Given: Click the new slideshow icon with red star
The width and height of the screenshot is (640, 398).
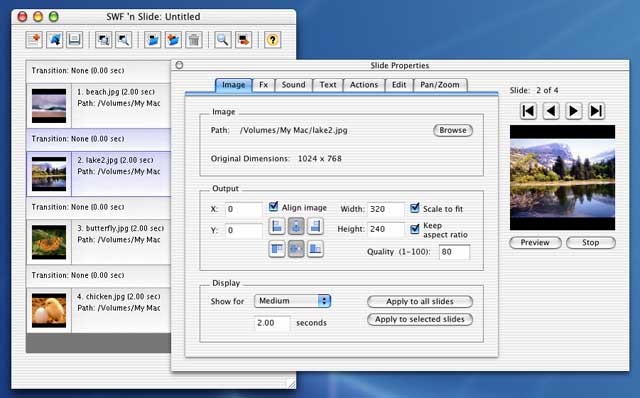Looking at the screenshot, I should 34,40.
